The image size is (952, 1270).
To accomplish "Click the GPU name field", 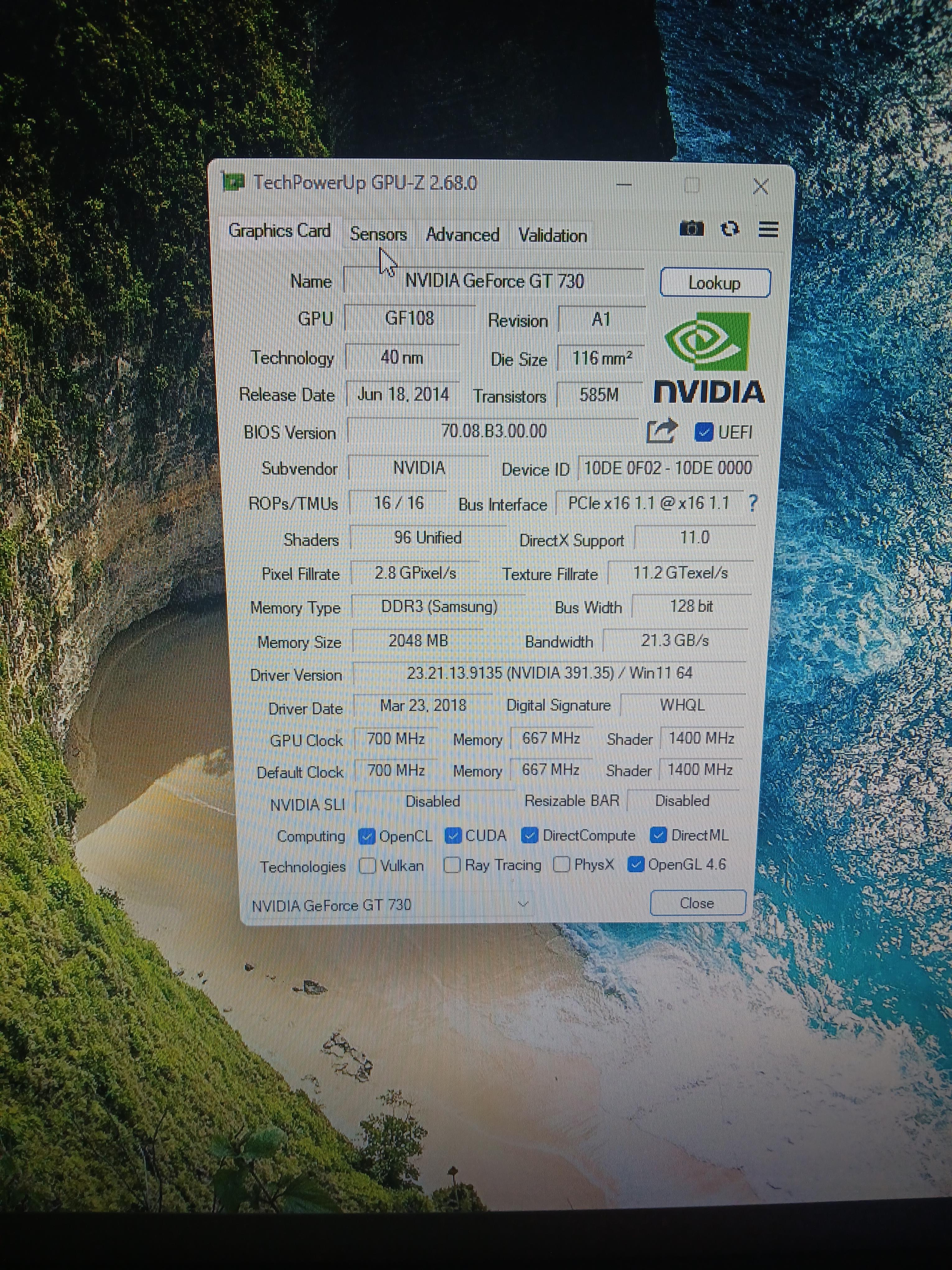I will [494, 281].
